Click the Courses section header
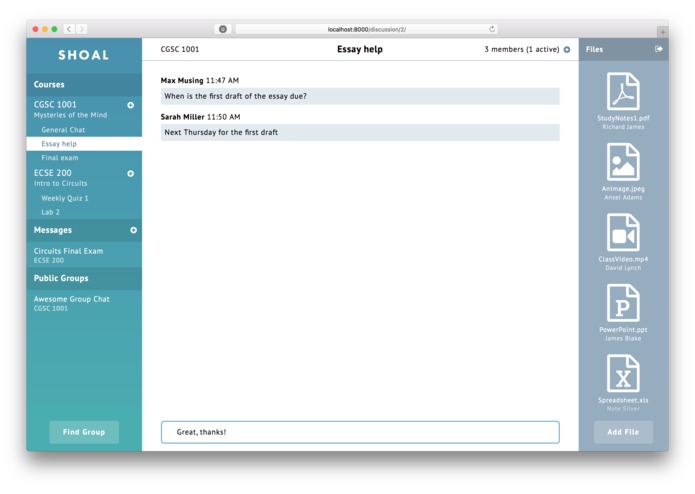Screen dimensions: 695x494 [84, 85]
